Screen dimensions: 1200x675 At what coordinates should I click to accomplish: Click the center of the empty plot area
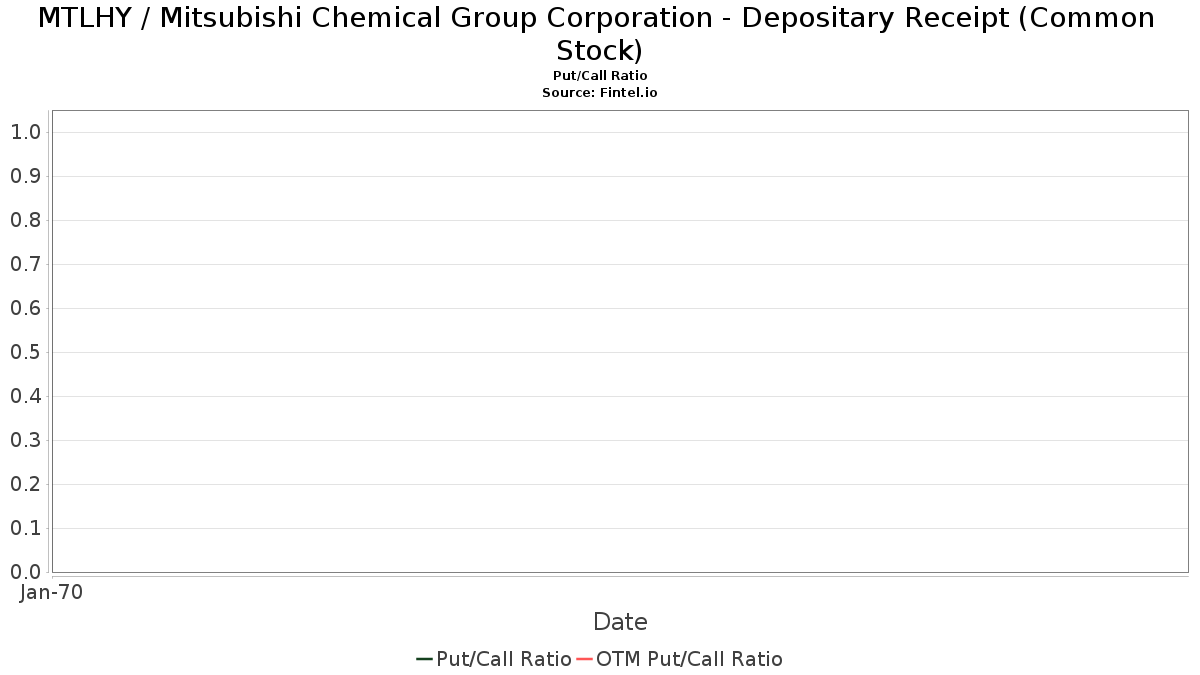click(620, 341)
